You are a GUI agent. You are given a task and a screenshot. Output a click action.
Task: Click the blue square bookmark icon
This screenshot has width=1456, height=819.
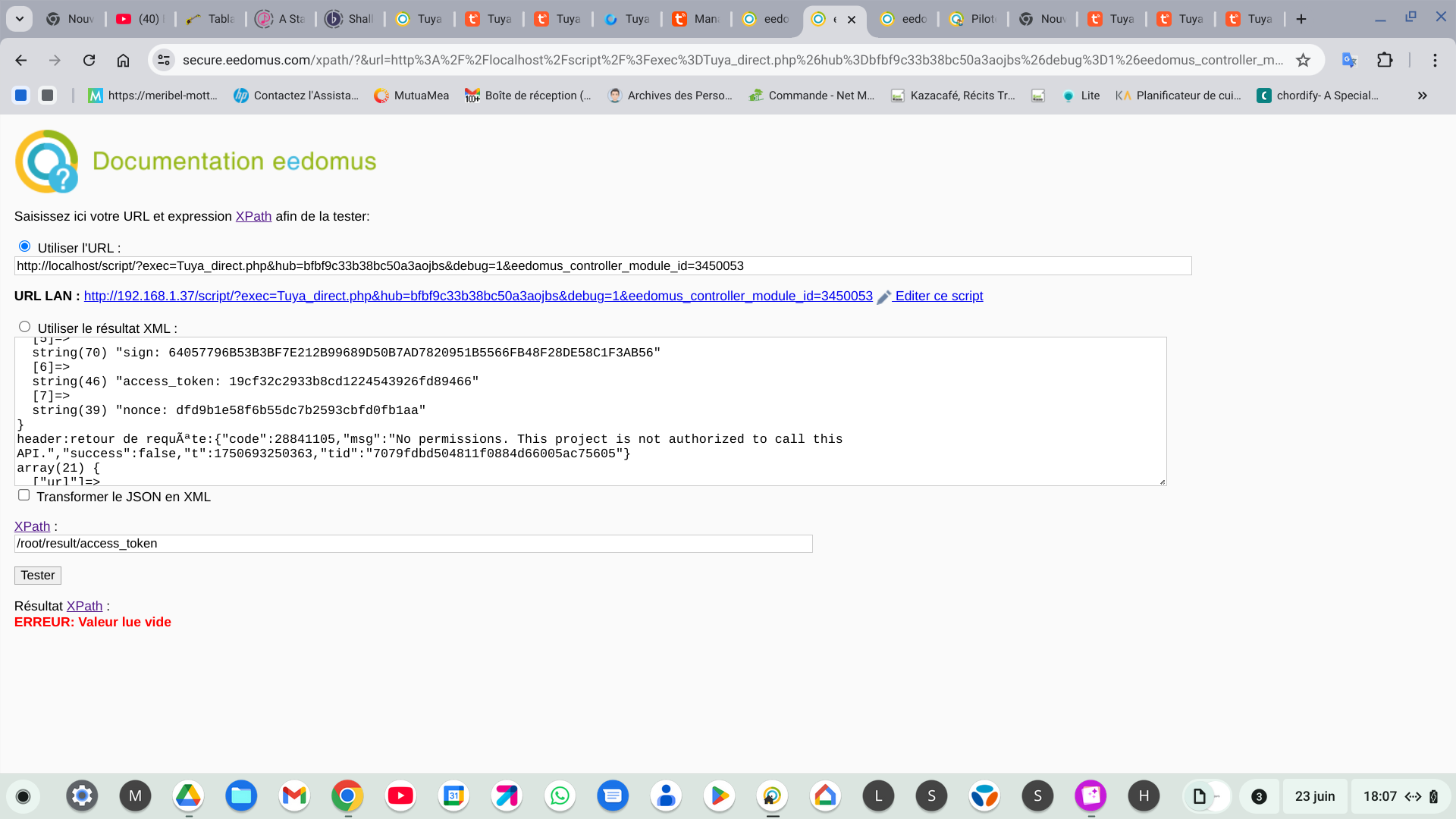click(21, 95)
